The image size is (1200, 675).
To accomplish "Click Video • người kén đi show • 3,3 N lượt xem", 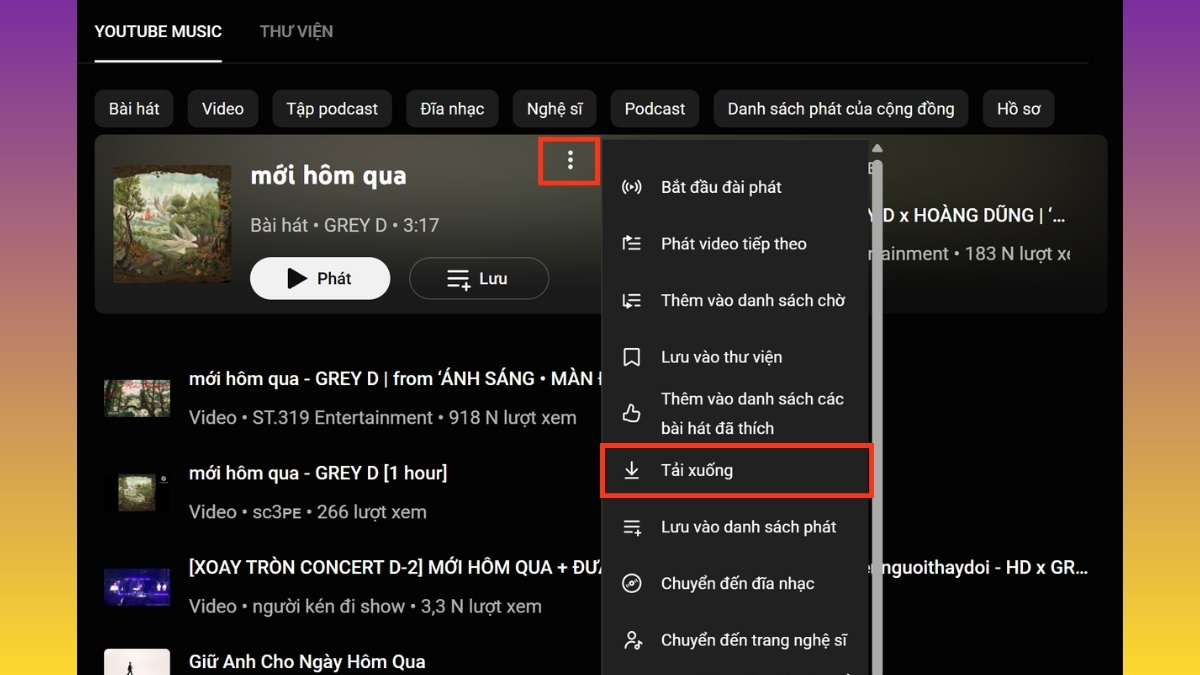I will click(365, 606).
